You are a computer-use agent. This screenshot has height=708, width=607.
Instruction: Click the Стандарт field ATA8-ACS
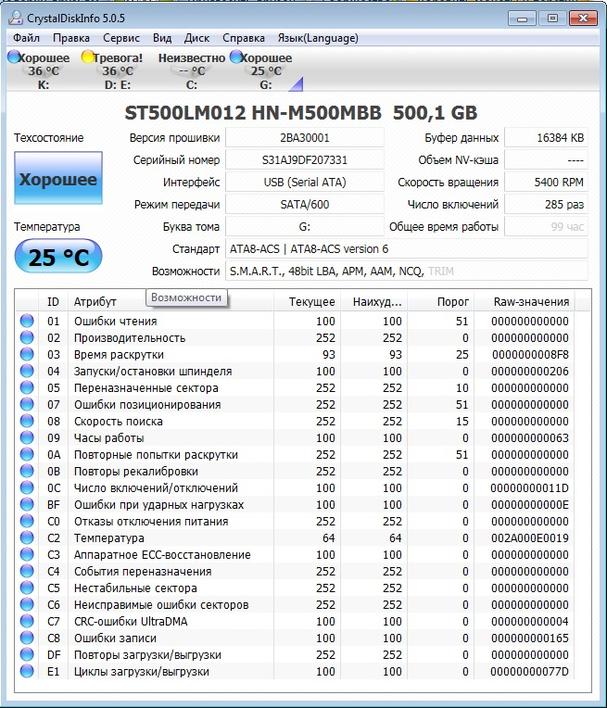(406, 249)
